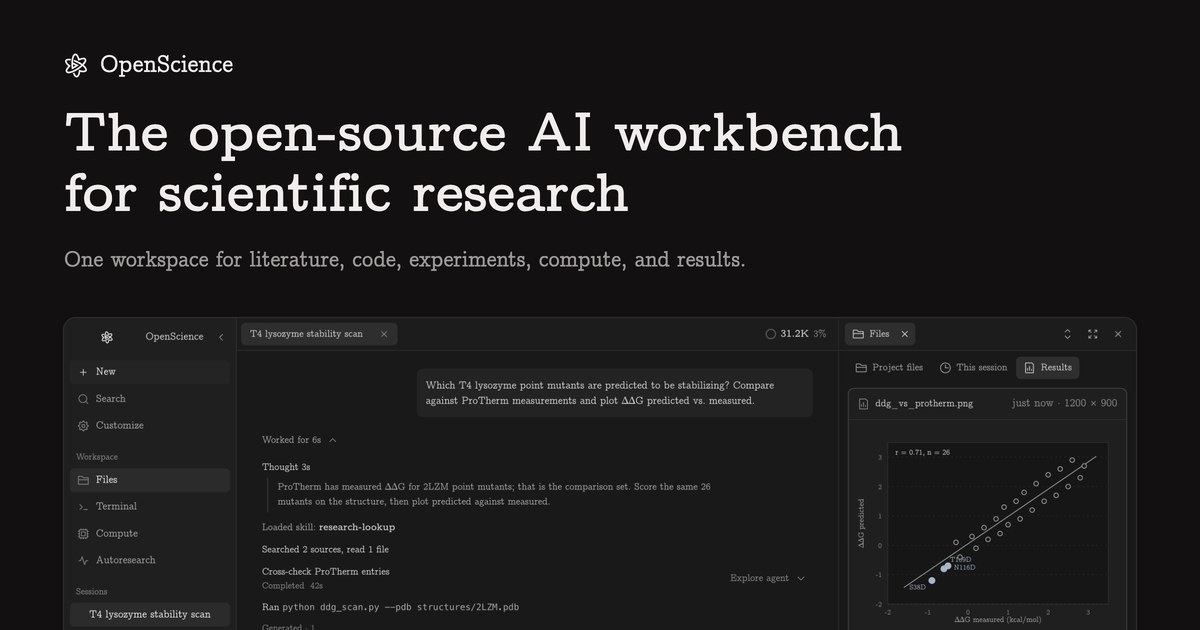Collapse the Worked for 6s section
The image size is (1200, 630).
click(x=299, y=440)
